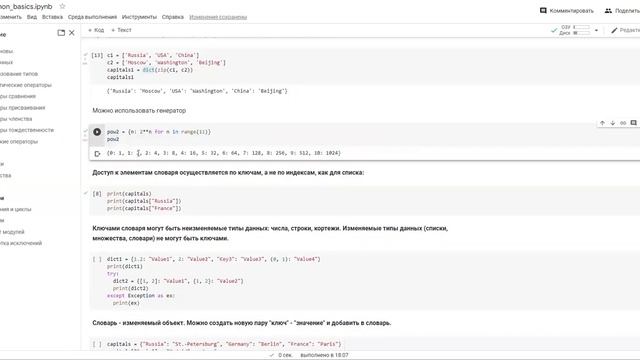
Task: Close the table of contents sidebar
Action: [72, 33]
